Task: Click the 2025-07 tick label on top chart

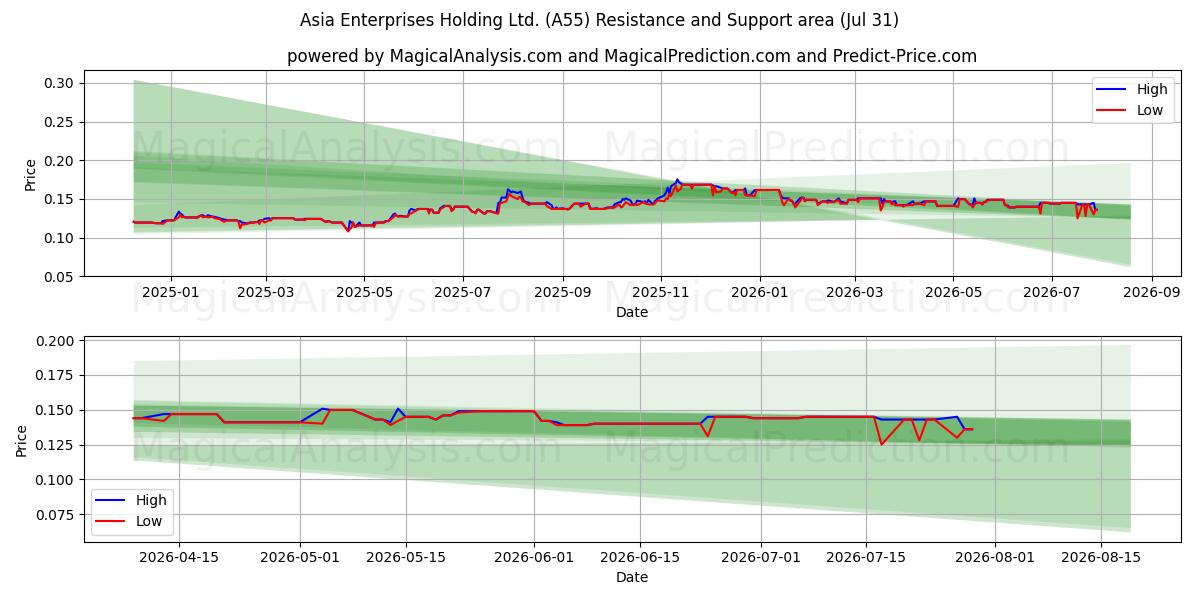Action: (x=462, y=293)
